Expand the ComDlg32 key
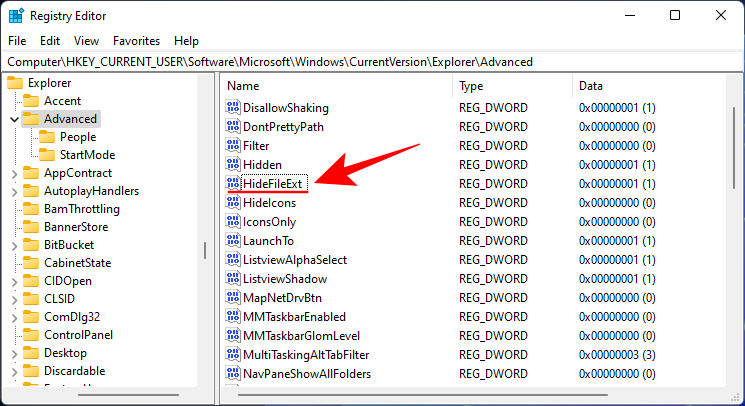The width and height of the screenshot is (745, 406). coord(14,318)
